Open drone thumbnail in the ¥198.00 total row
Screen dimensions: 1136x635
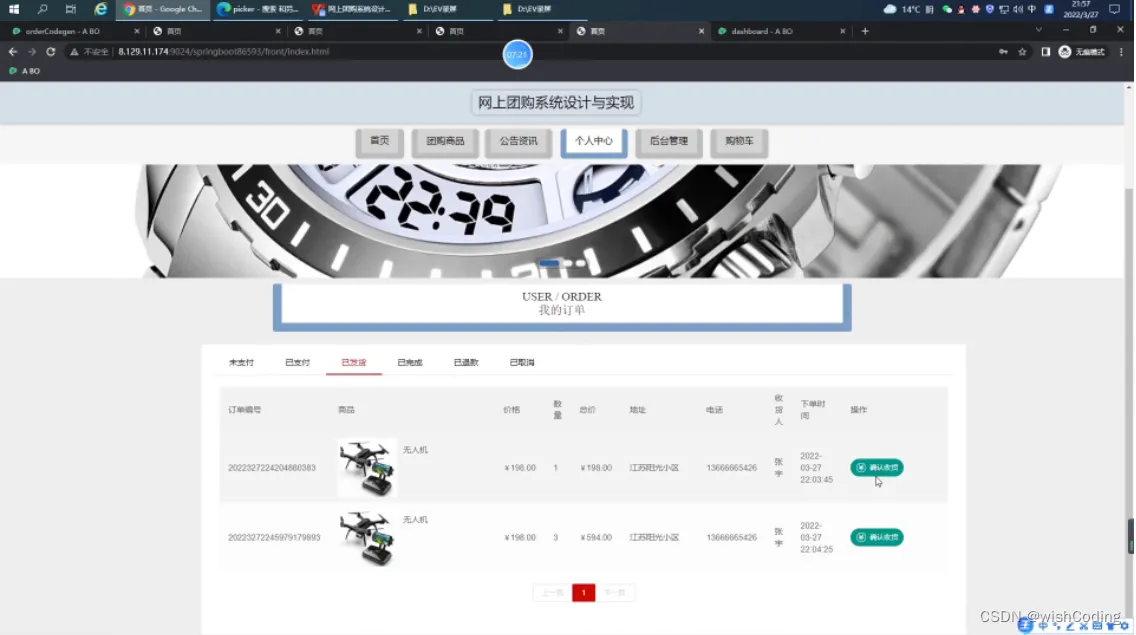pyautogui.click(x=367, y=468)
